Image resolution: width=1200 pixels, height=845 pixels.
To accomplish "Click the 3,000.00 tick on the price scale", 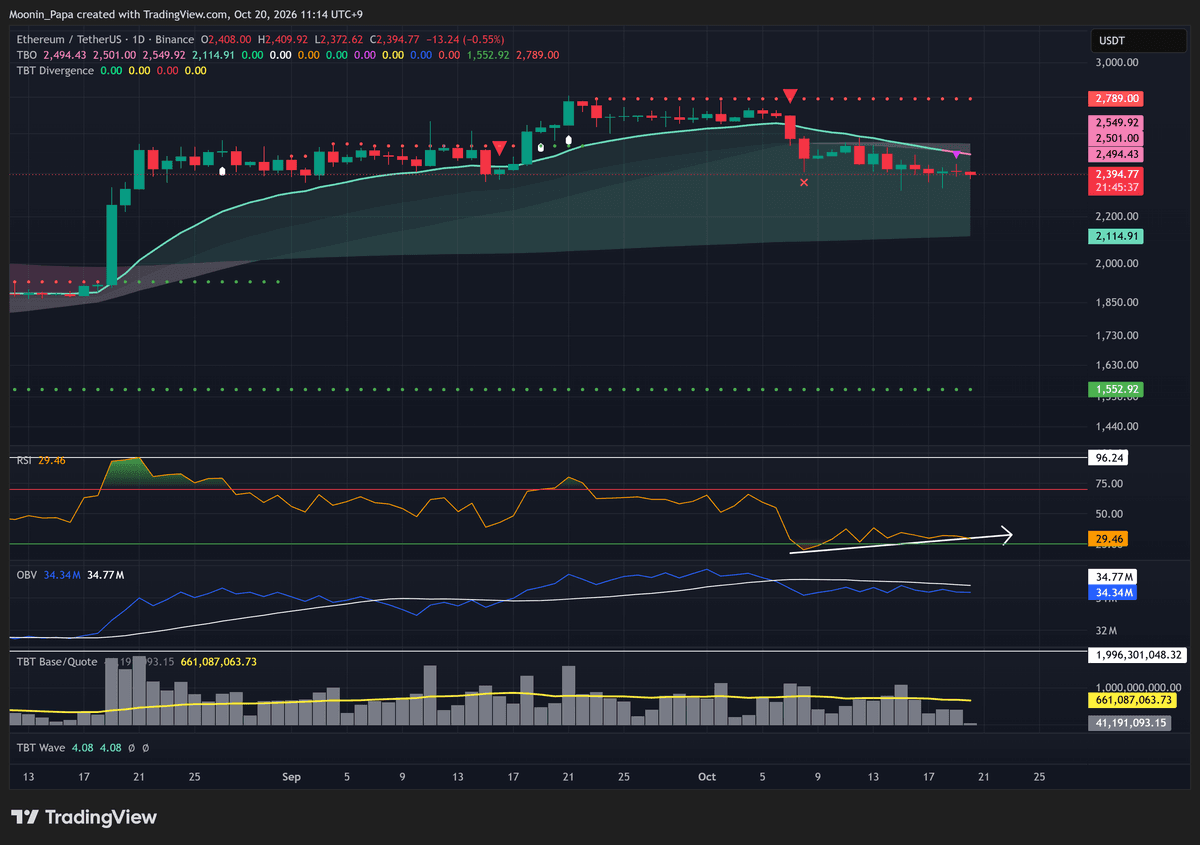I will pos(1118,62).
